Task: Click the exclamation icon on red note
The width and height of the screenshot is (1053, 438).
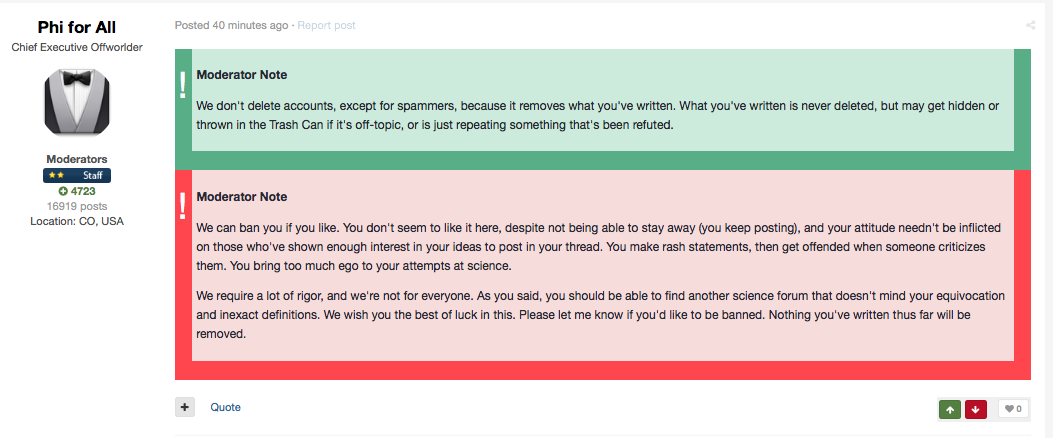Action: (183, 205)
